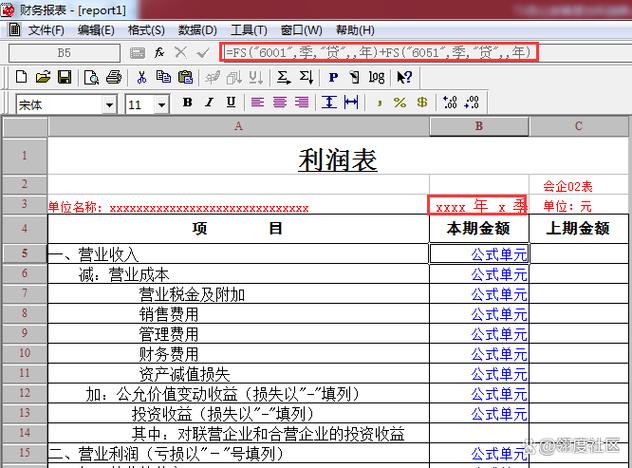Open the 帮助(H) menu

(x=355, y=30)
